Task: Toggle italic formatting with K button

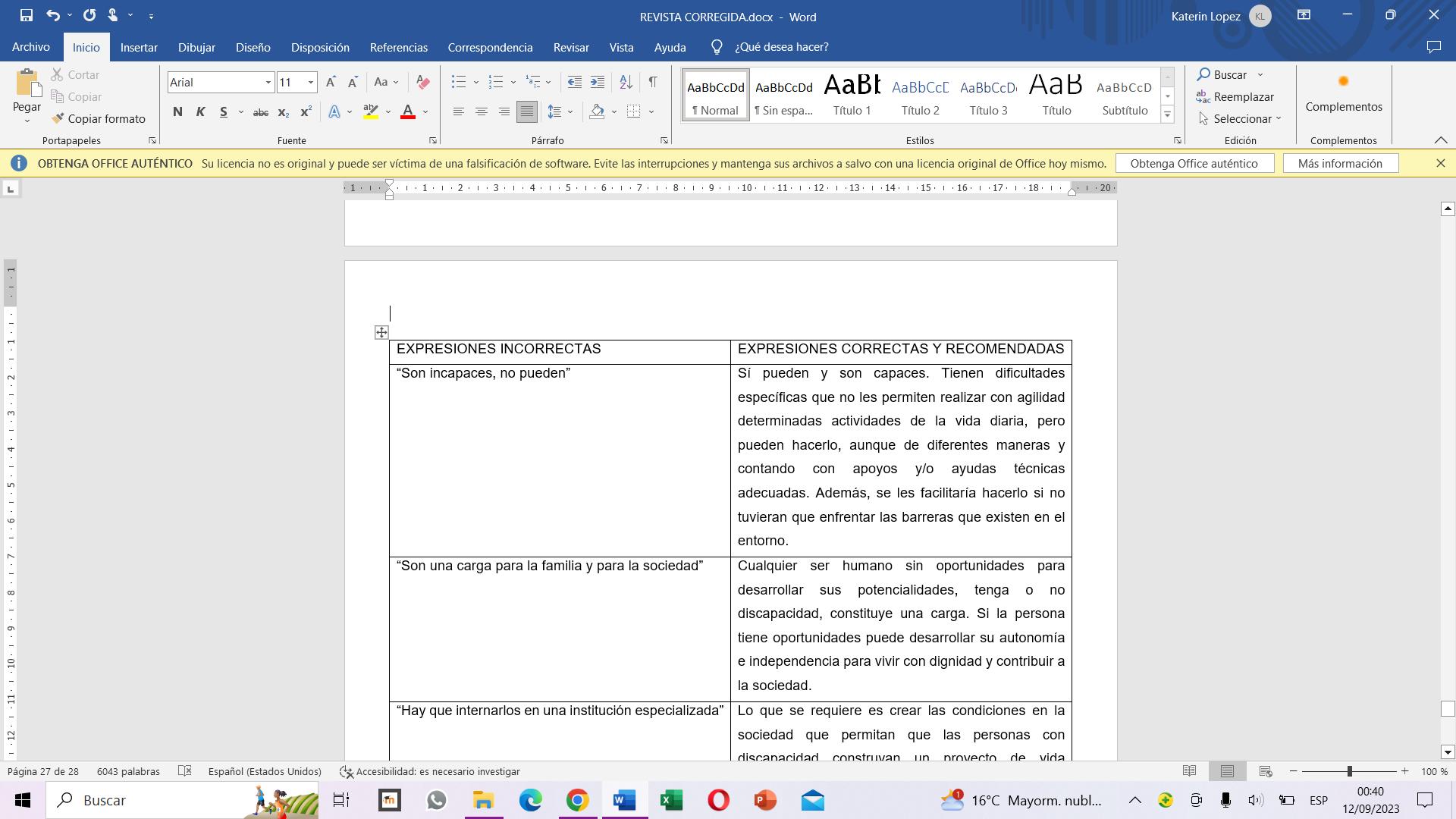Action: click(x=200, y=112)
